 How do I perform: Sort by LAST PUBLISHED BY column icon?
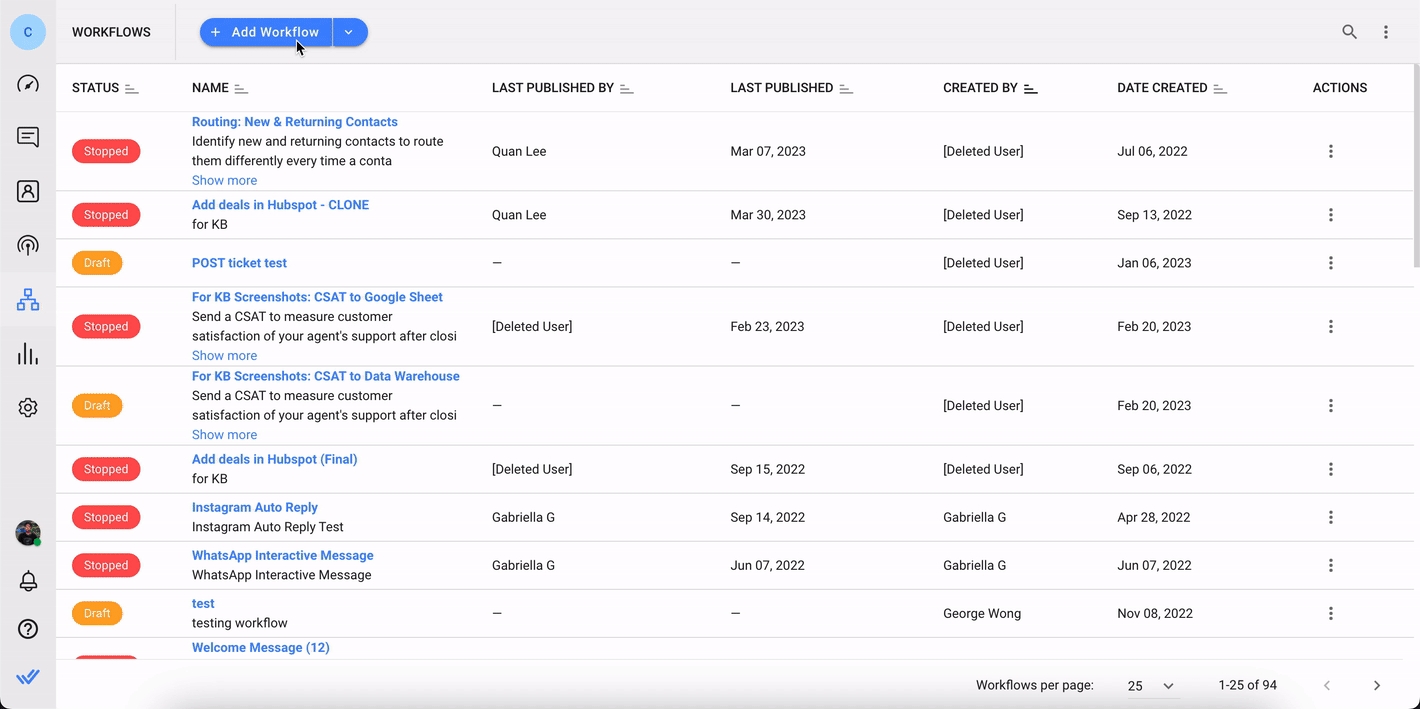tap(627, 88)
